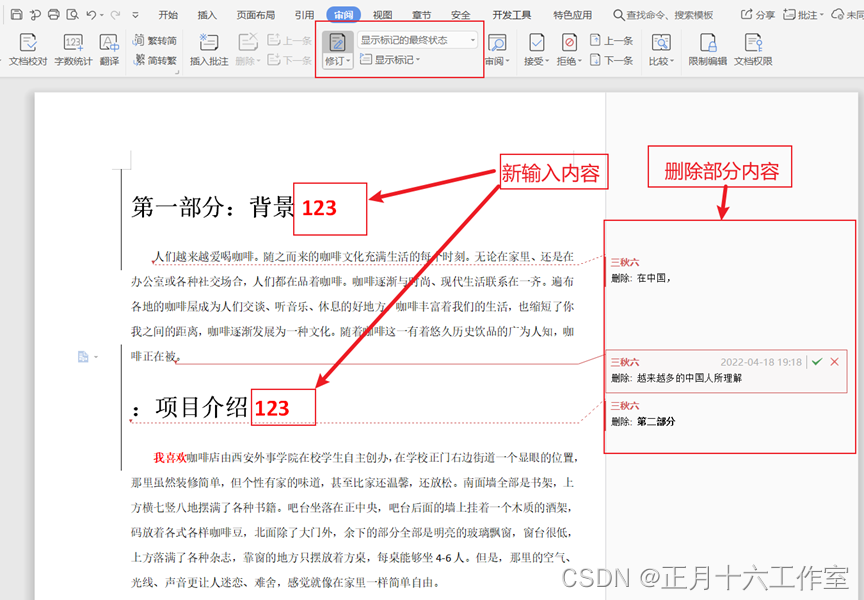Expand the undo history arrow
Image resolution: width=864 pixels, height=600 pixels.
[102, 15]
